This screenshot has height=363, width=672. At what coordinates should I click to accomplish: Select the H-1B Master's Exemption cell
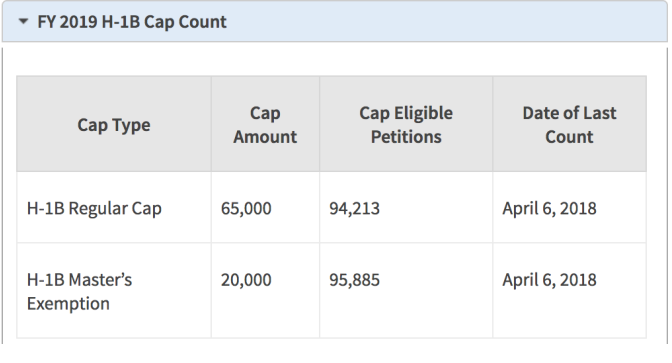click(x=114, y=291)
